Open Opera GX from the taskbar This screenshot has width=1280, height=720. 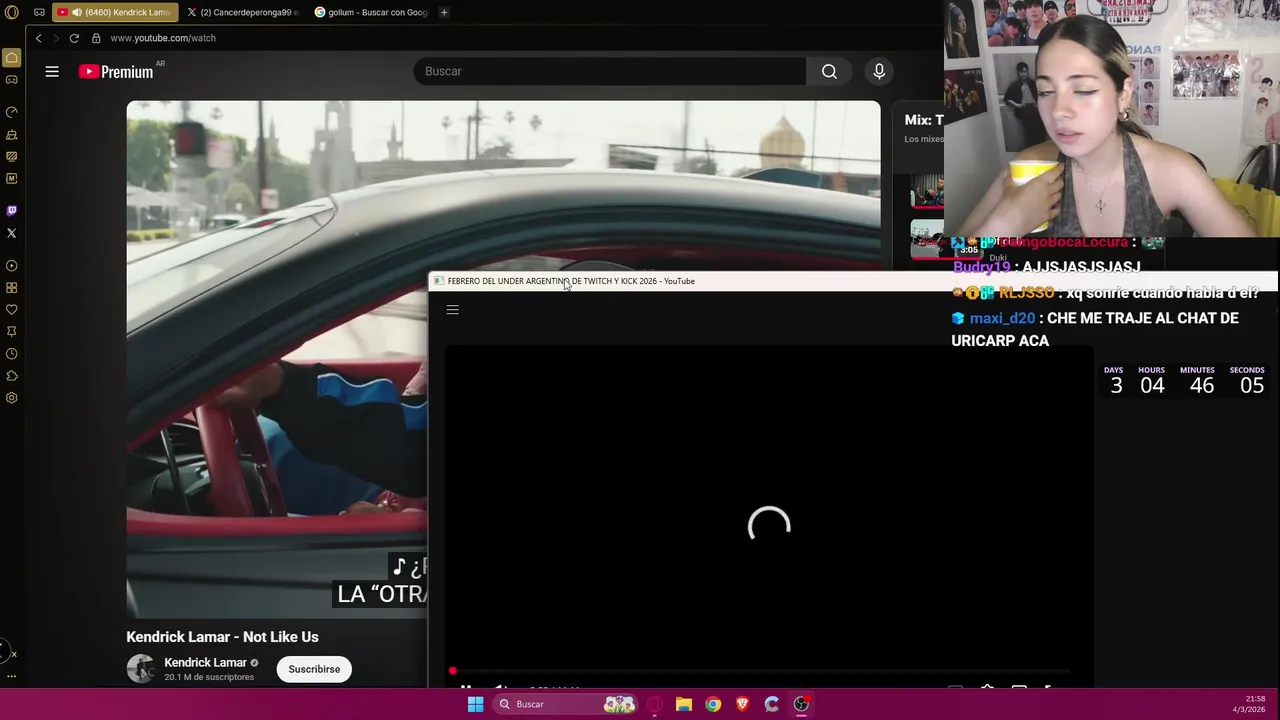[654, 704]
